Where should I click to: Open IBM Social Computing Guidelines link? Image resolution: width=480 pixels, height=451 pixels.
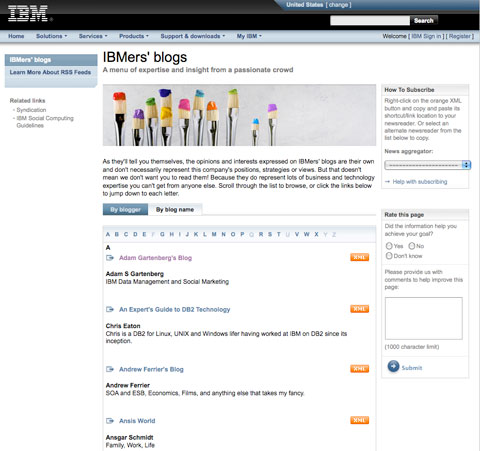pos(45,122)
